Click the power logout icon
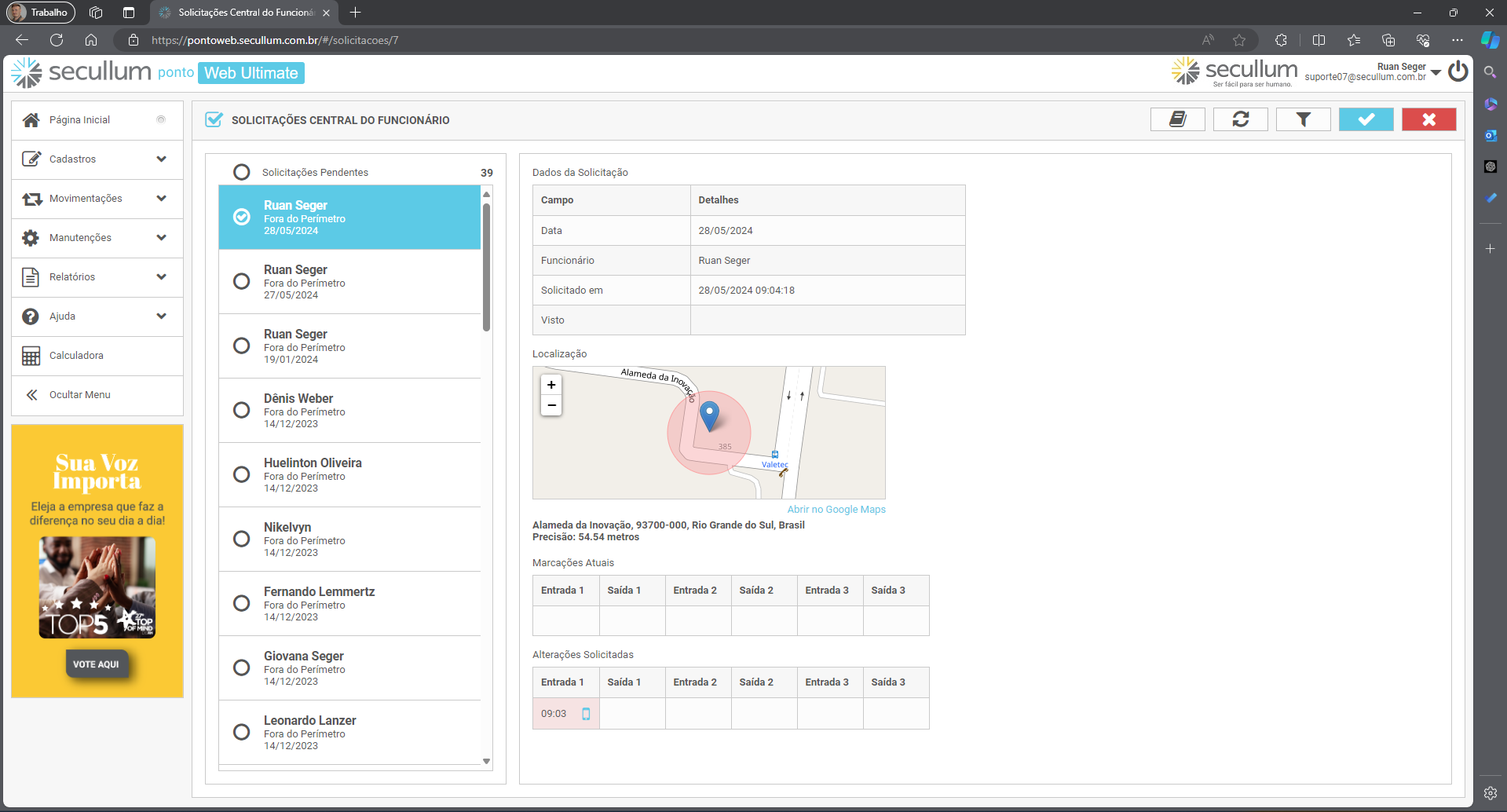 point(1458,71)
